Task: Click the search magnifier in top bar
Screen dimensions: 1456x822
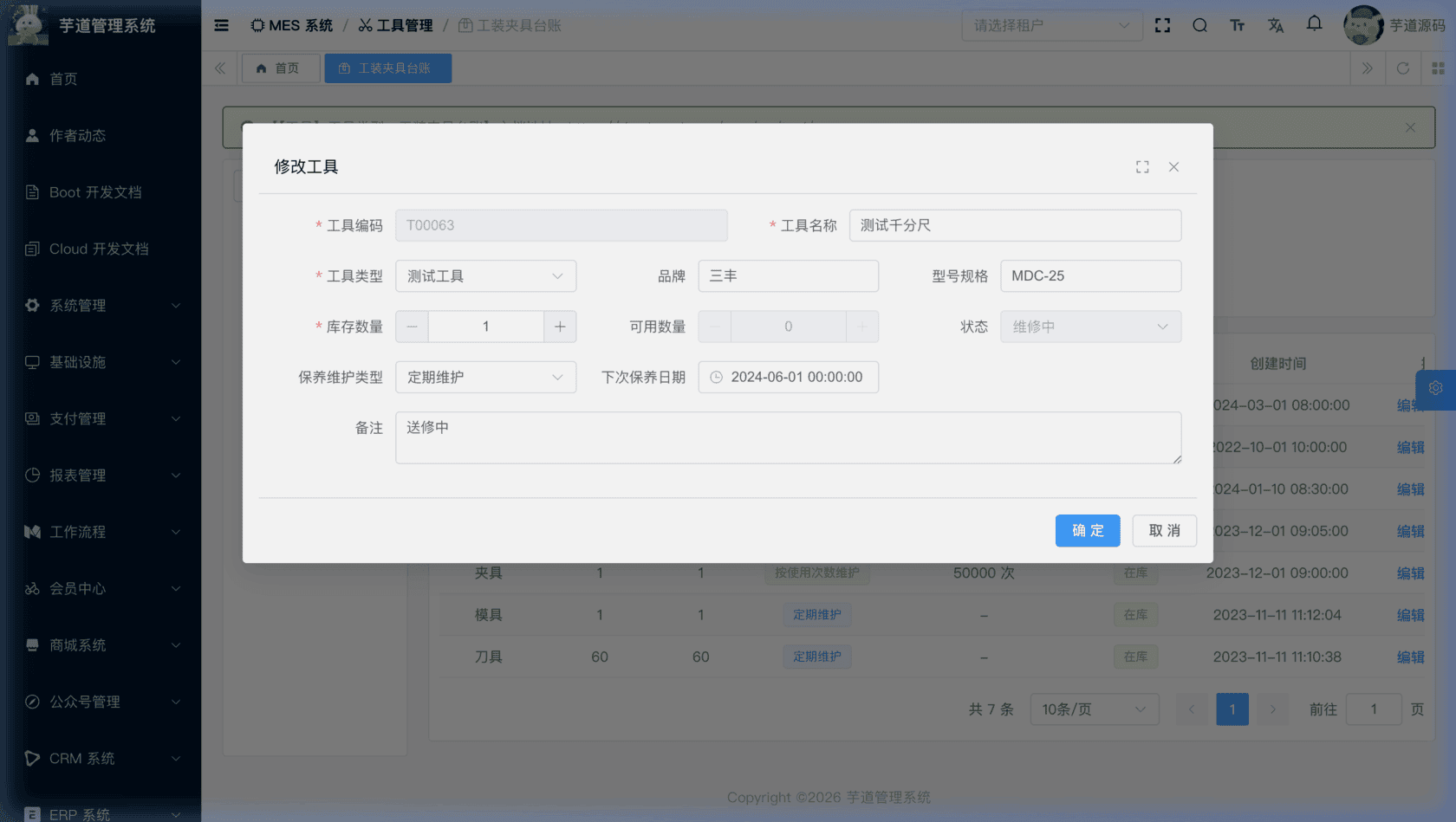Action: (1199, 25)
